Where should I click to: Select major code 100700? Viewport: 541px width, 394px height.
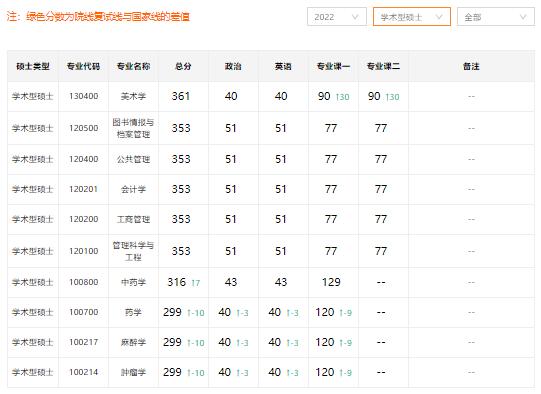tap(83, 312)
